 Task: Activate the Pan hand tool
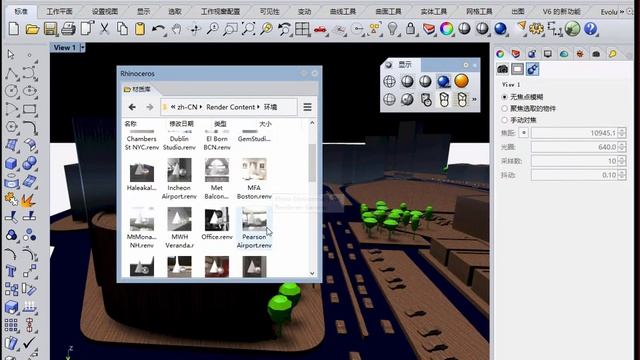pyautogui.click(x=176, y=29)
